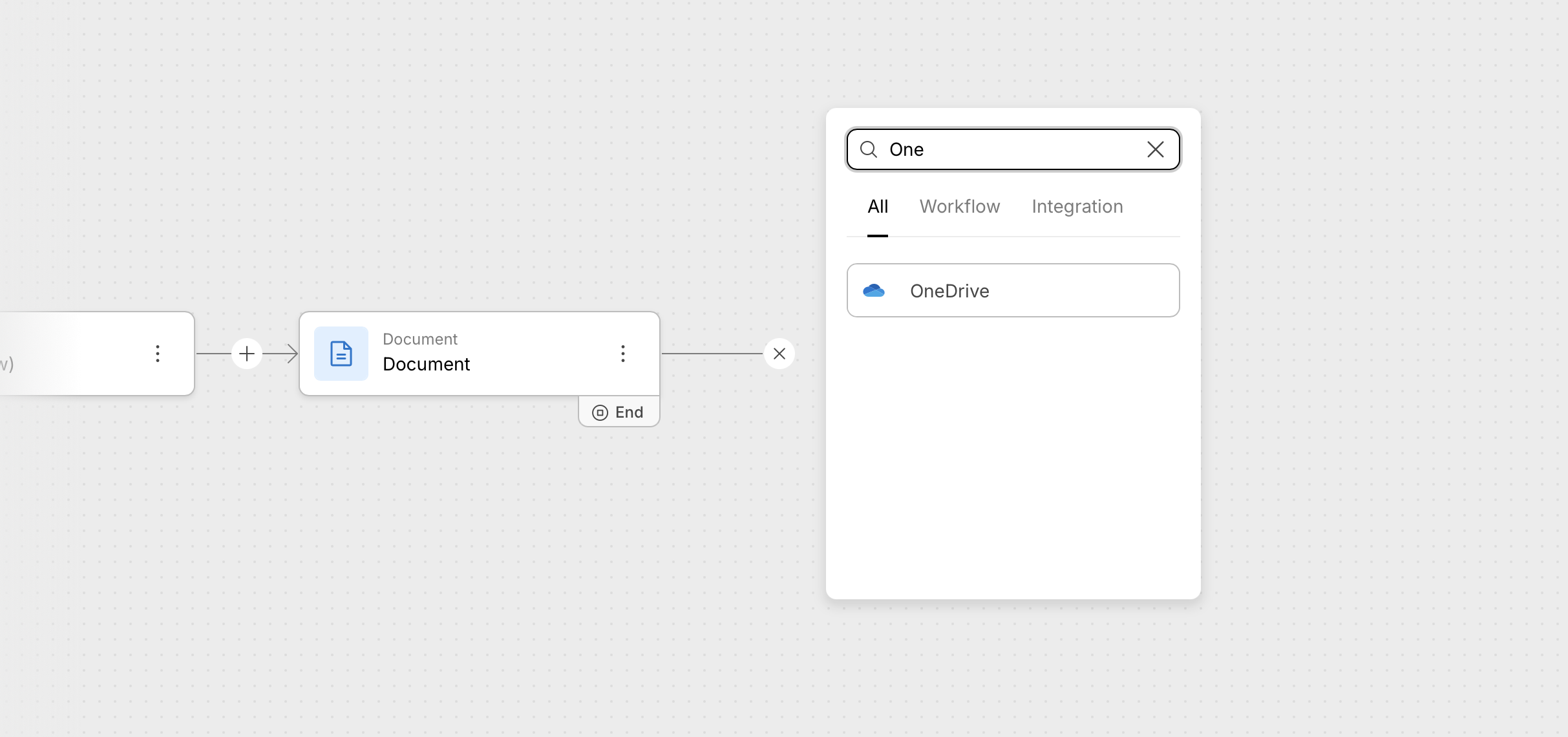Click the arrow connector into Document node
The height and width of the screenshot is (737, 1568).
(x=284, y=354)
